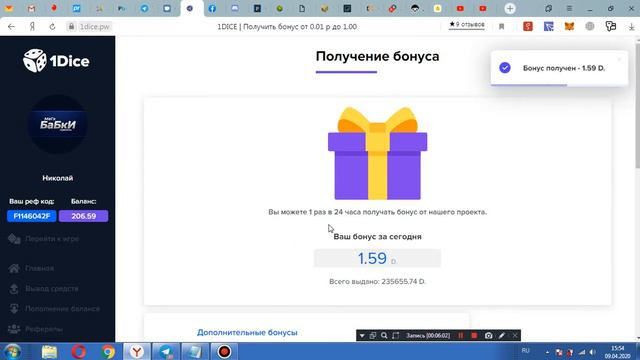Open Вывод средств sidebar item
640x360 pixels.
click(x=51, y=289)
